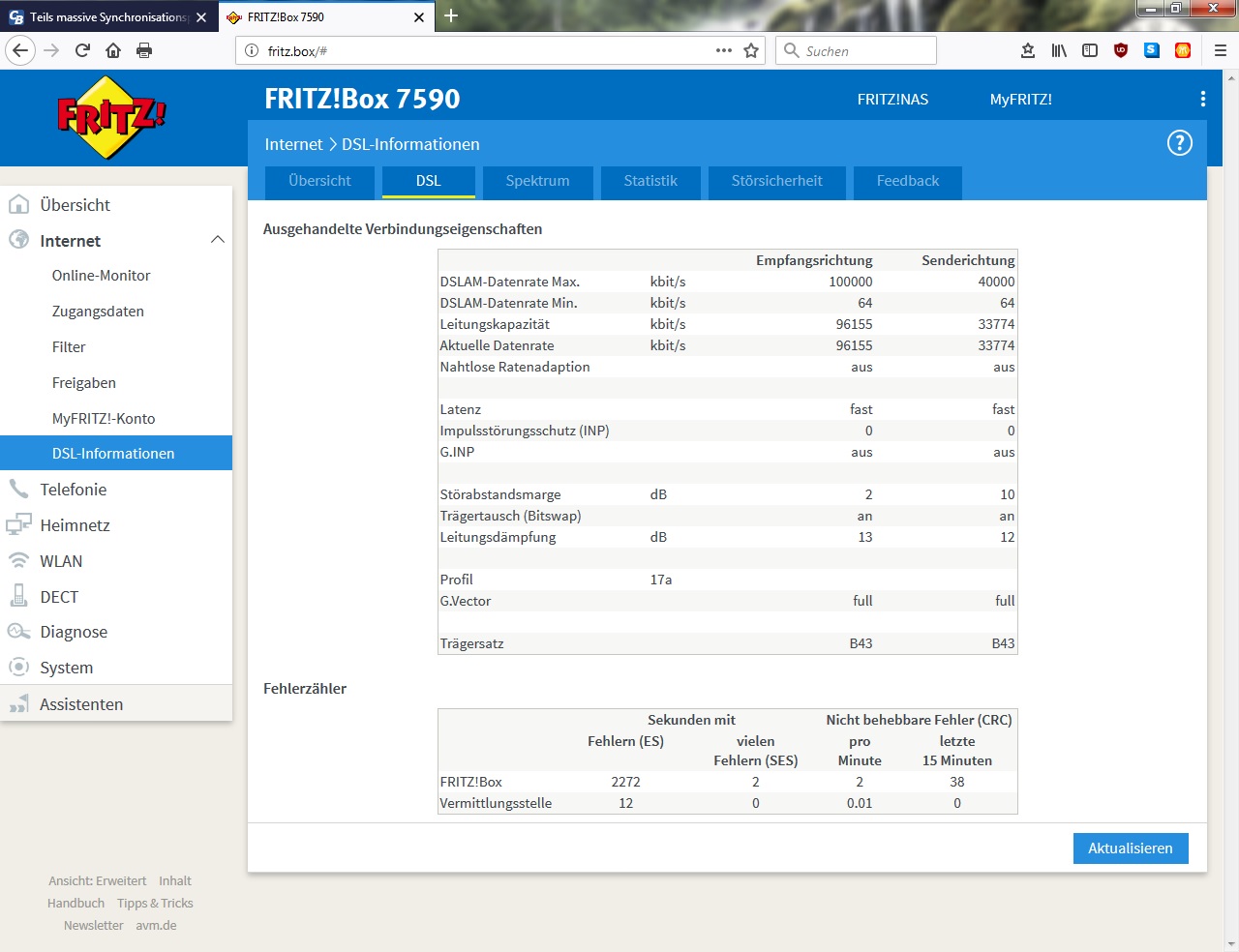Switch to the Spektrum tab
This screenshot has height=952, width=1239.
tap(538, 182)
